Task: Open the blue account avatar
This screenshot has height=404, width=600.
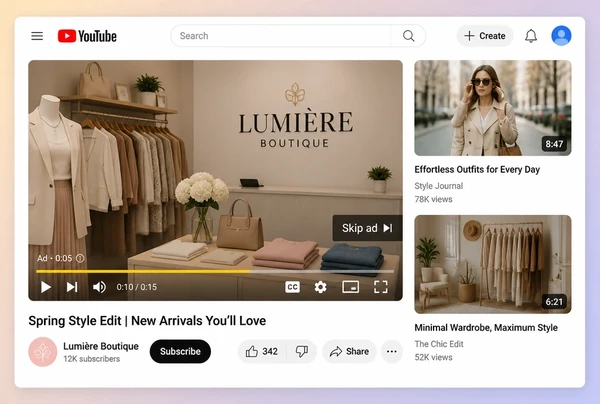Action: [x=561, y=36]
